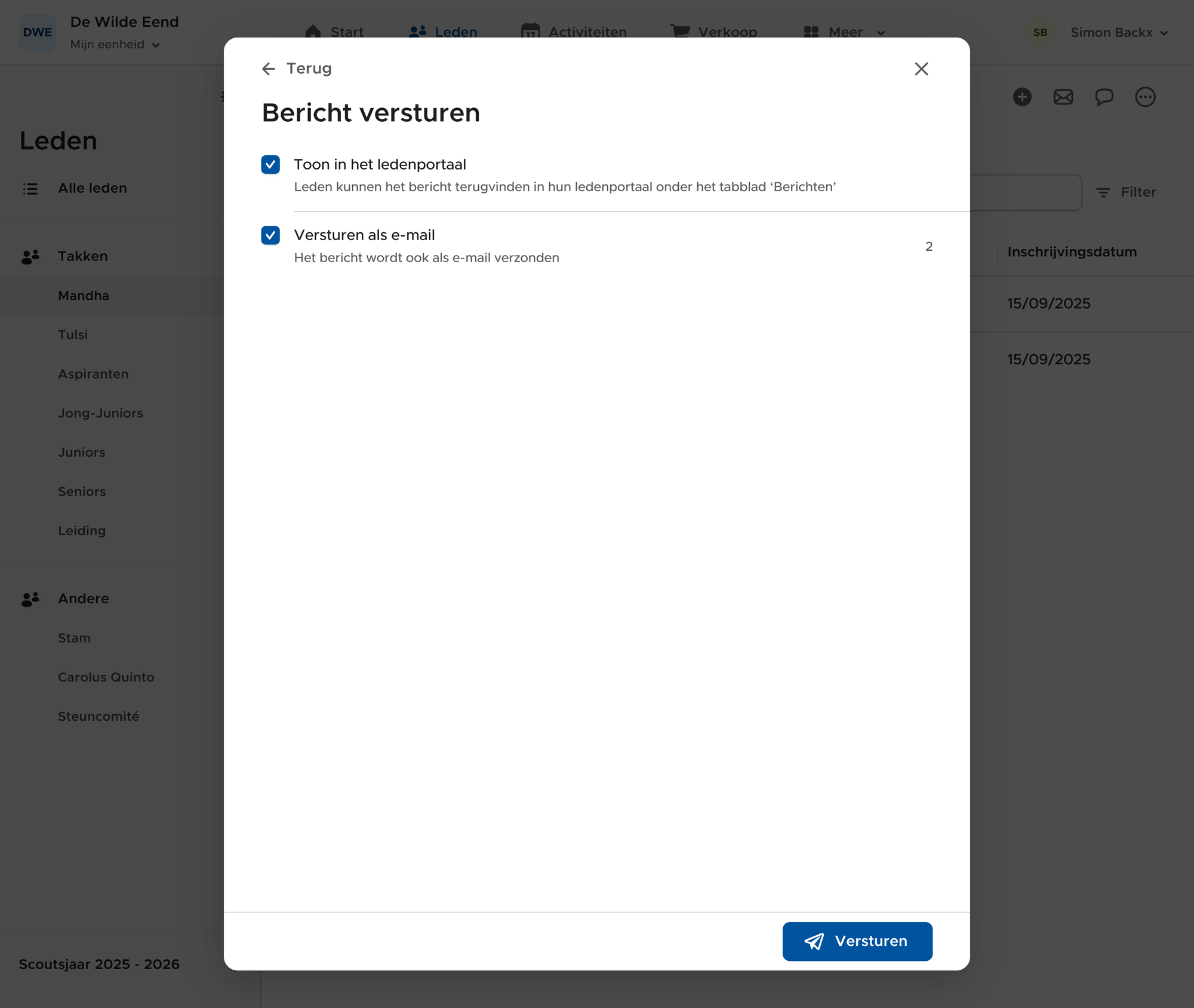Select the Aspiranten group
Image resolution: width=1194 pixels, height=1008 pixels.
click(93, 374)
